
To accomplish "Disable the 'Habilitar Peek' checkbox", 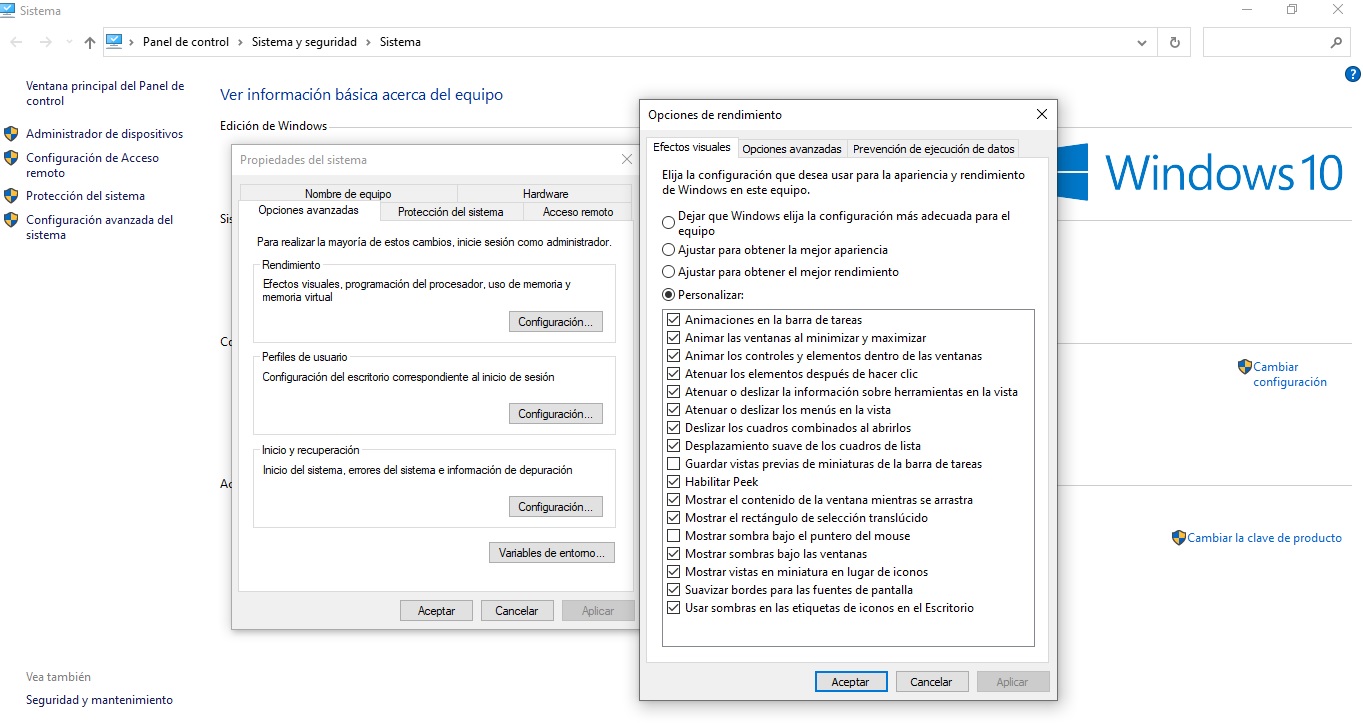I will point(673,482).
